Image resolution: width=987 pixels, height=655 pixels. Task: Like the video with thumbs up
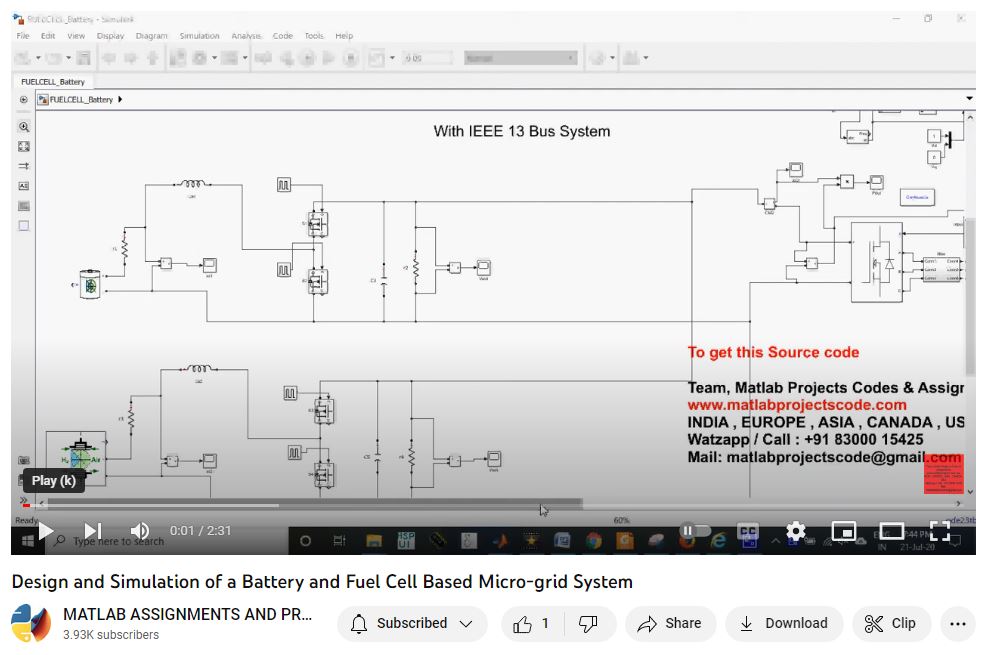[532, 624]
